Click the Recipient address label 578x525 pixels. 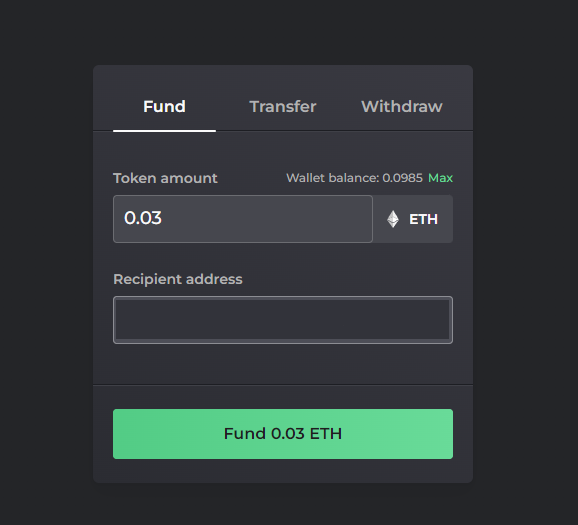click(x=178, y=279)
